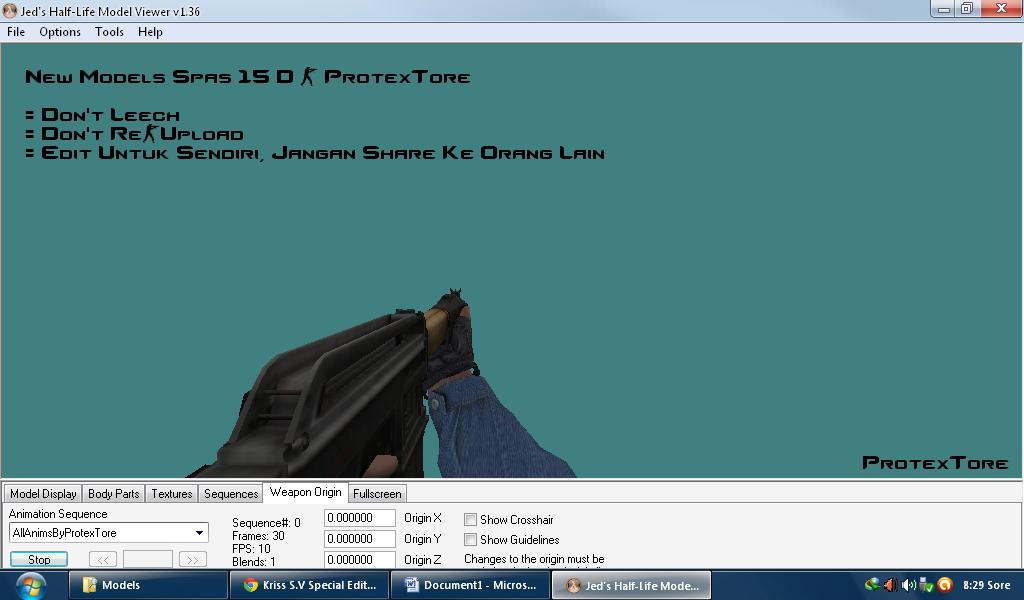Open the File menu
Screen dimensions: 1024x600
click(16, 32)
